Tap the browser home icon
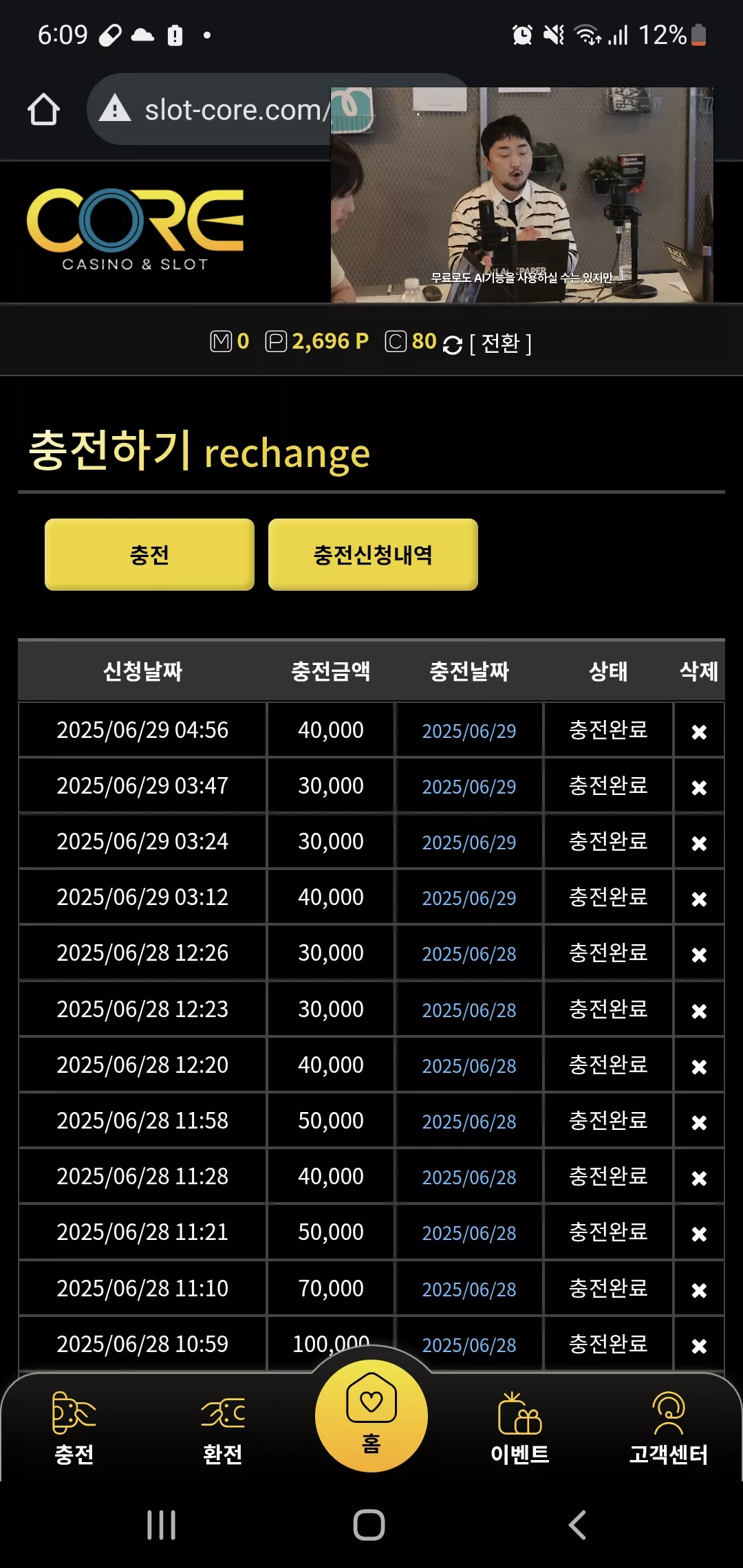This screenshot has height=1568, width=743. (x=43, y=109)
